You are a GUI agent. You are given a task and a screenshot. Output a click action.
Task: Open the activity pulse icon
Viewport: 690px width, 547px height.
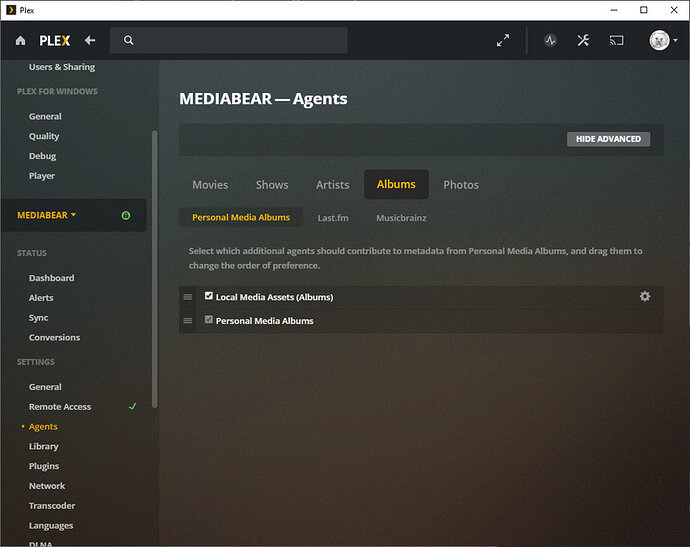(x=551, y=40)
